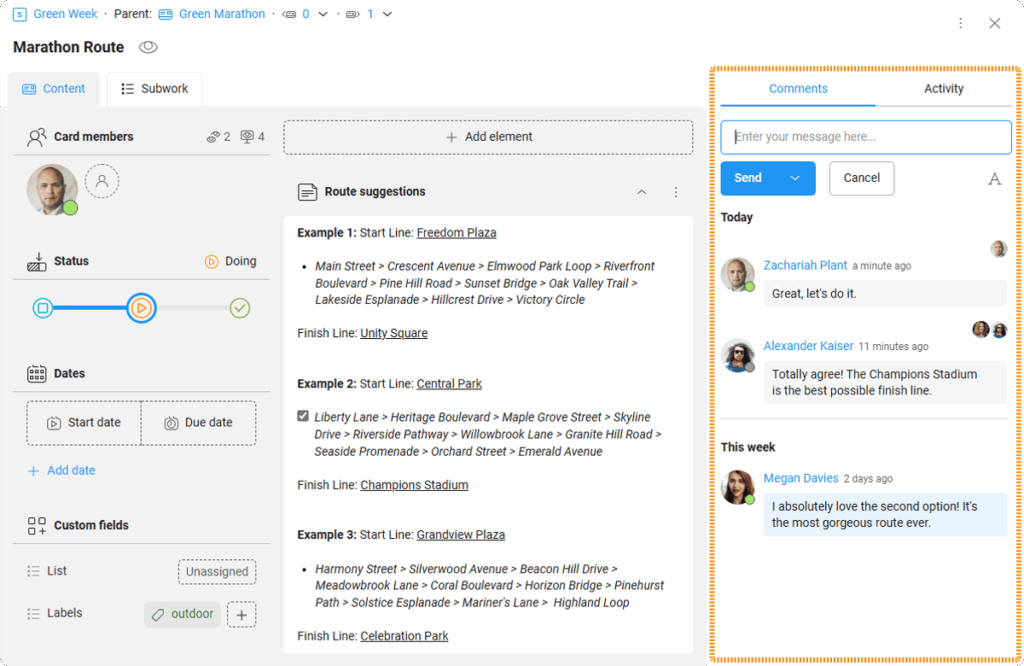
Task: Click the Doing status indicator on slider
Action: [x=141, y=308]
